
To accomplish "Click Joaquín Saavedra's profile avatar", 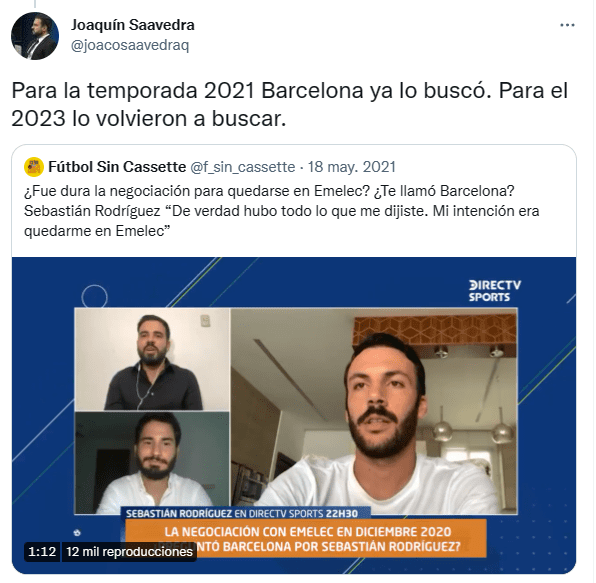I will pyautogui.click(x=35, y=36).
